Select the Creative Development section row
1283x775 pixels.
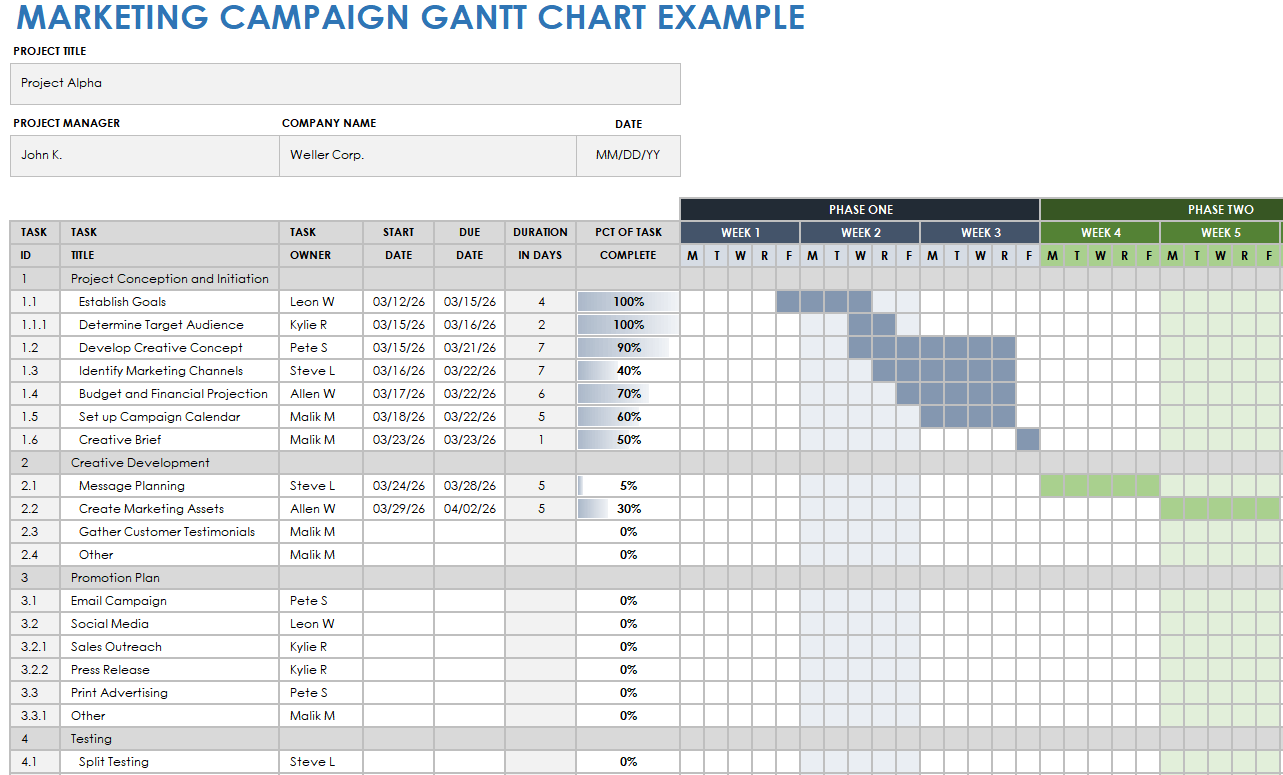(140, 463)
